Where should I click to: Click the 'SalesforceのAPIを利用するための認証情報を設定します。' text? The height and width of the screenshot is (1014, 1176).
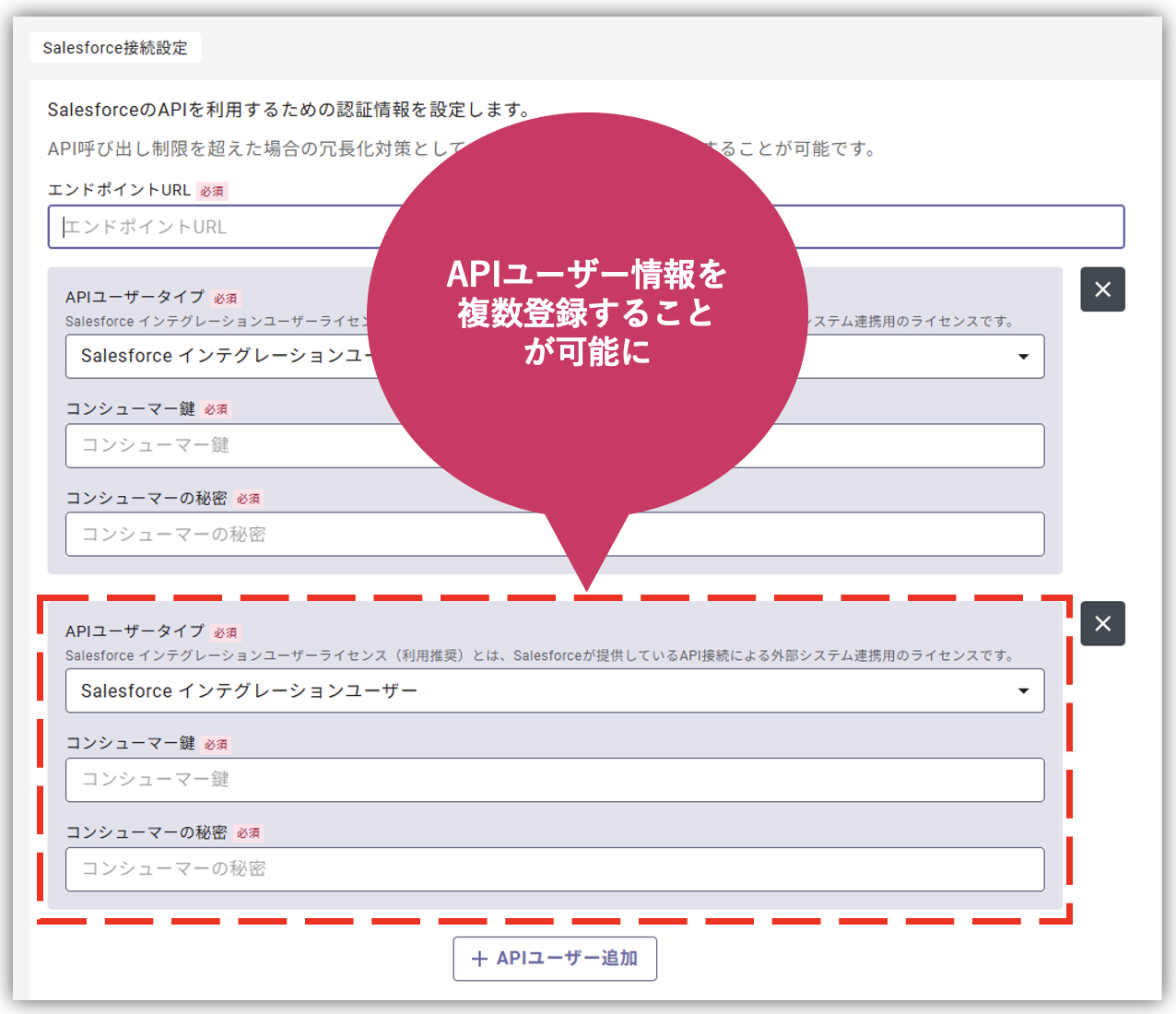coord(291,110)
